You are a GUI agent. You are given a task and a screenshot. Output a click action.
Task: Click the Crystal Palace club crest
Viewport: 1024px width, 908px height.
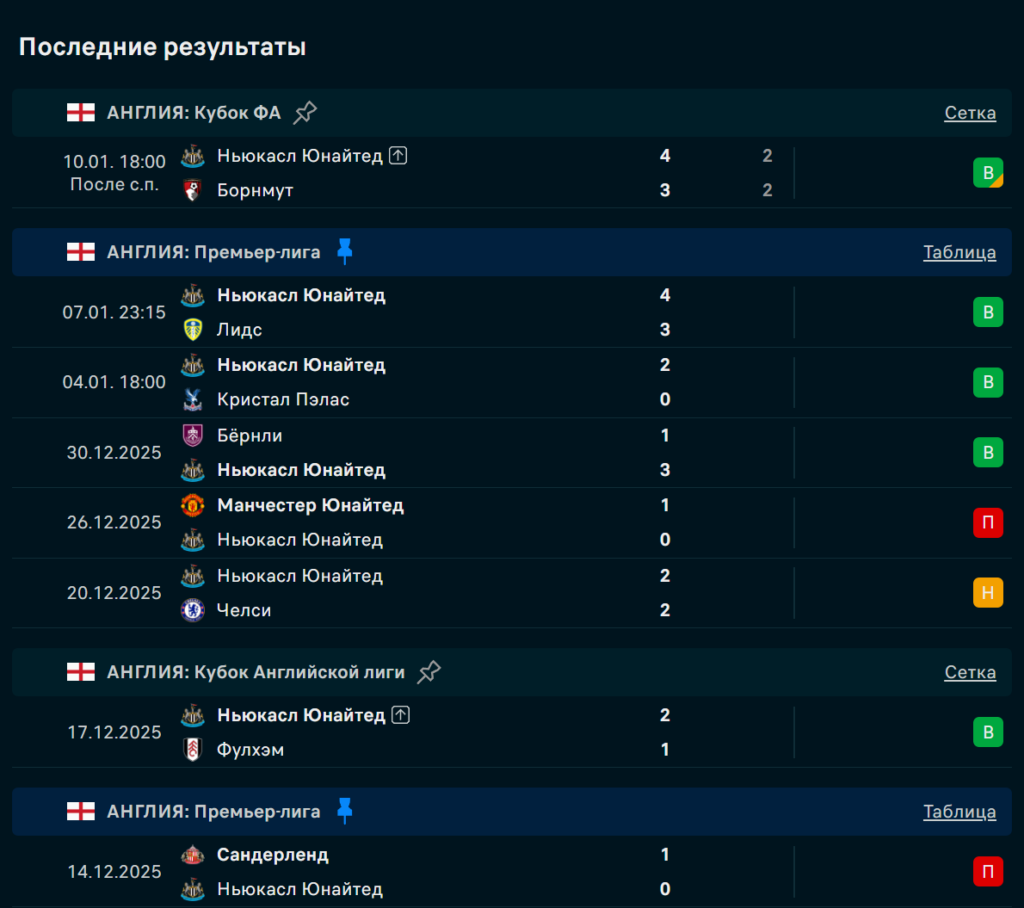(193, 400)
